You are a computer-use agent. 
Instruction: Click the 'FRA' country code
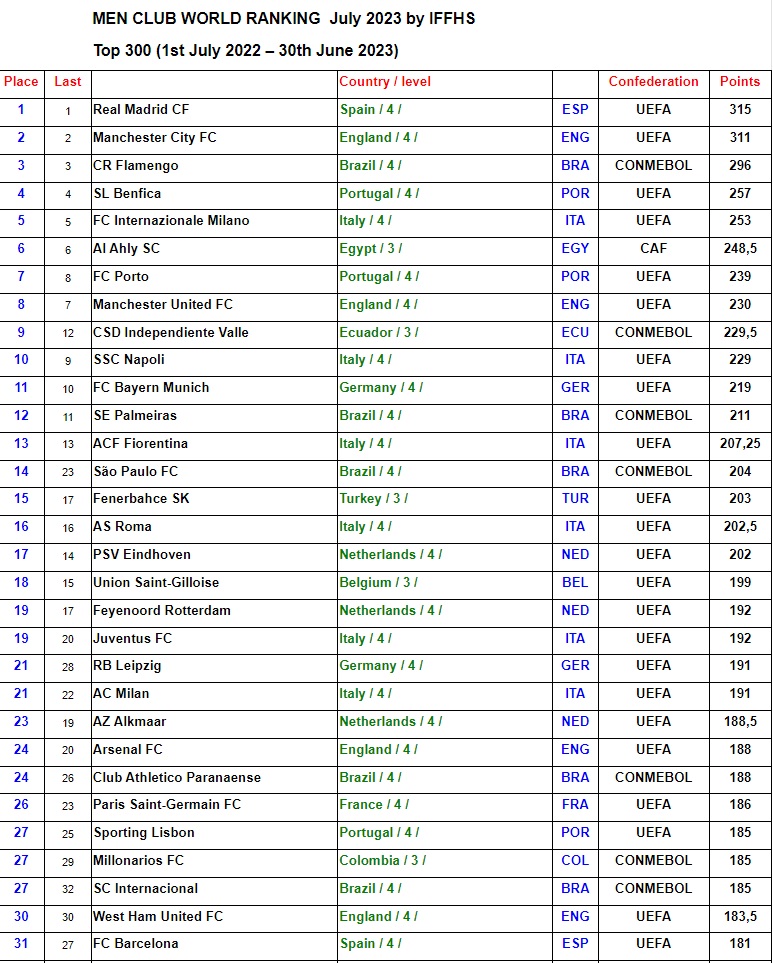(x=575, y=804)
